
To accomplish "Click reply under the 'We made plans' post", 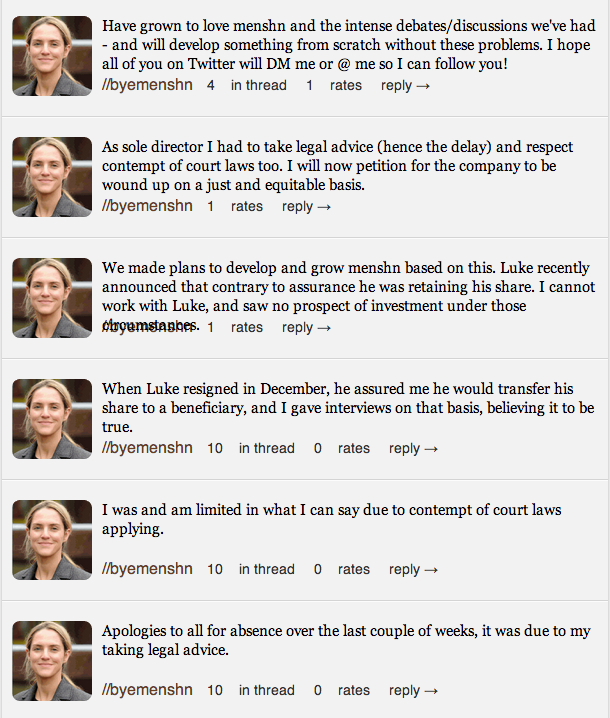I will [306, 328].
